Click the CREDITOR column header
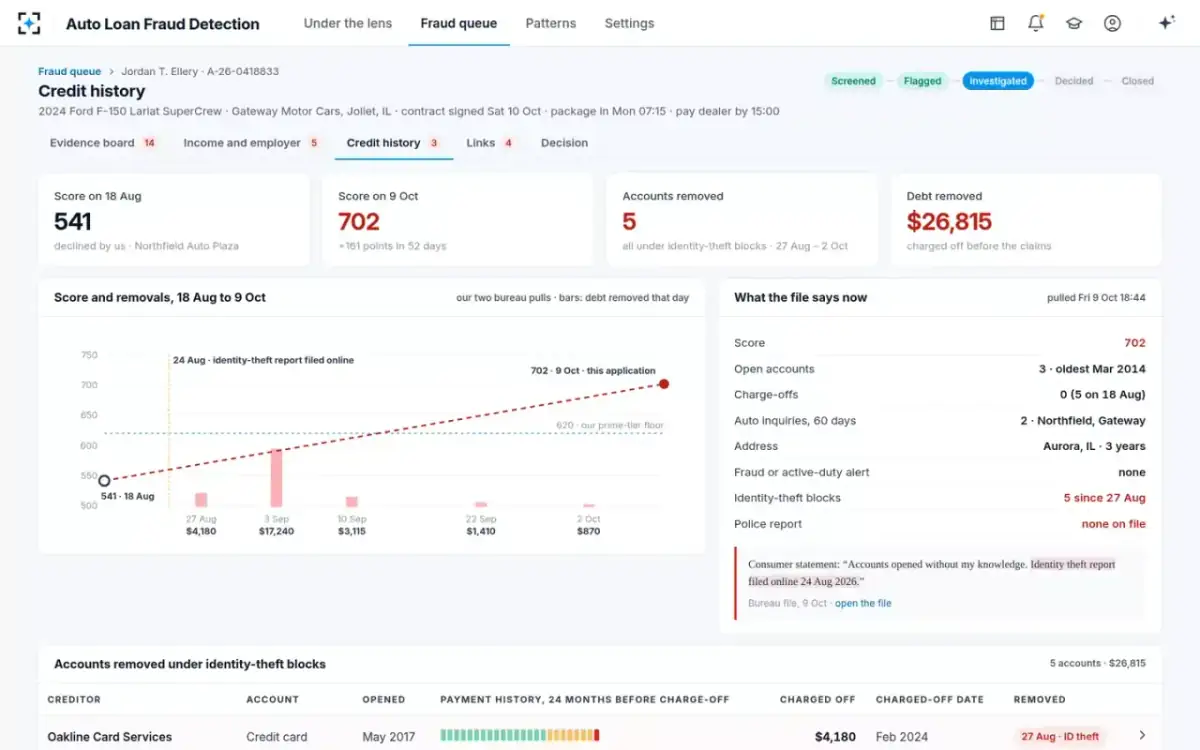Viewport: 1200px width, 750px height. tap(74, 700)
